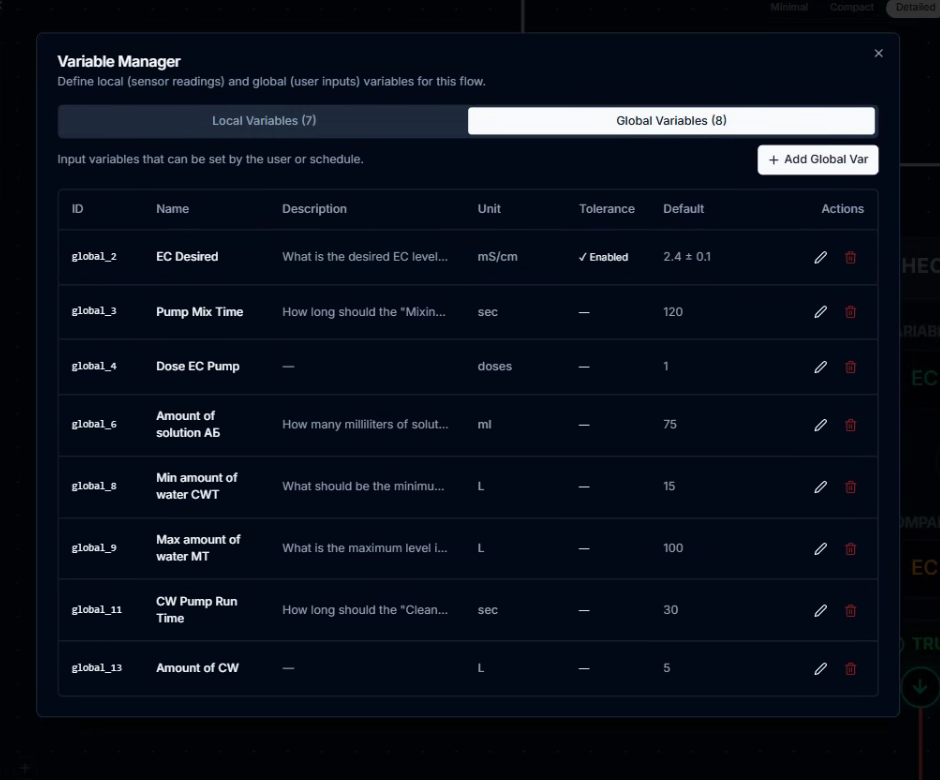Delete the Max amount of water MT variable

tap(850, 549)
